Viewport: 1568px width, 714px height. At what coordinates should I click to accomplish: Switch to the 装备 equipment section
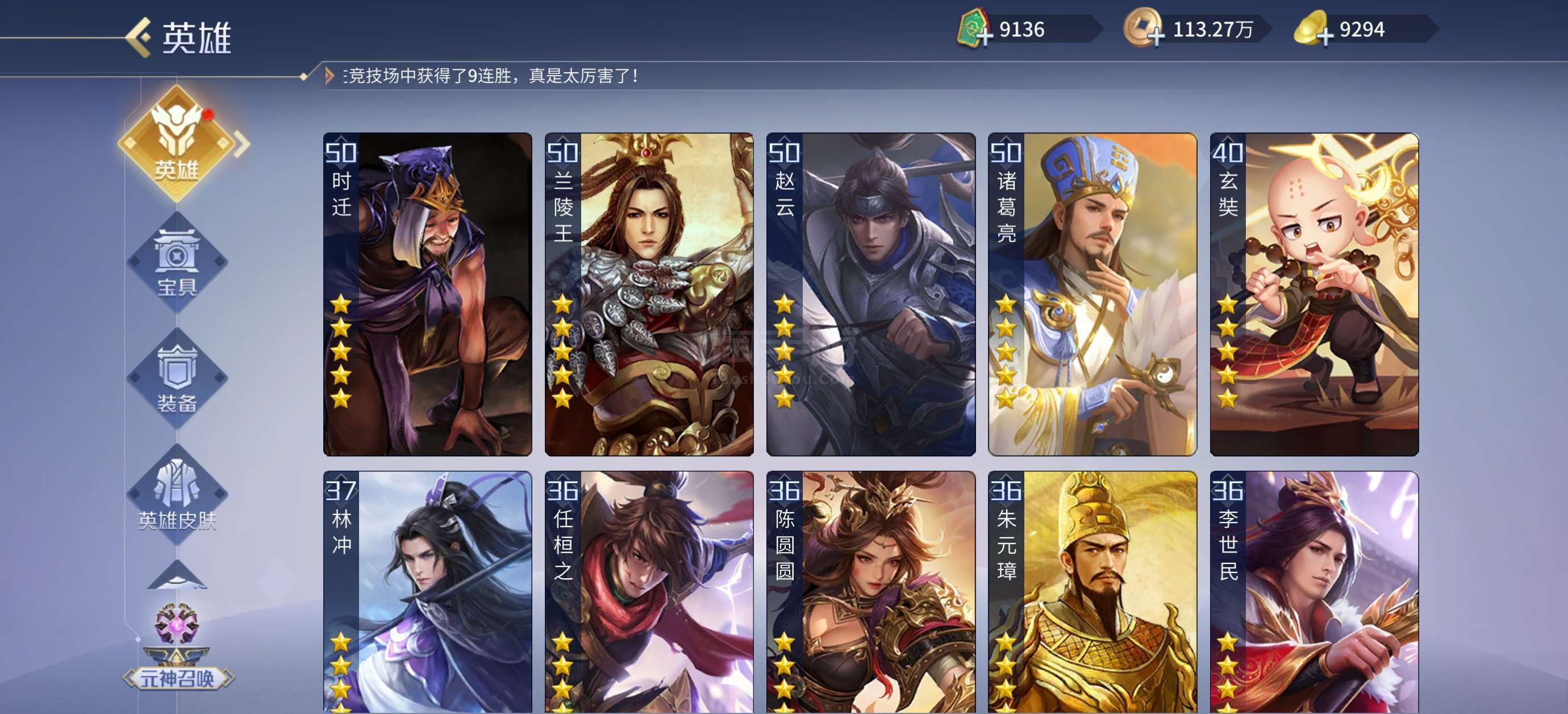pyautogui.click(x=177, y=379)
